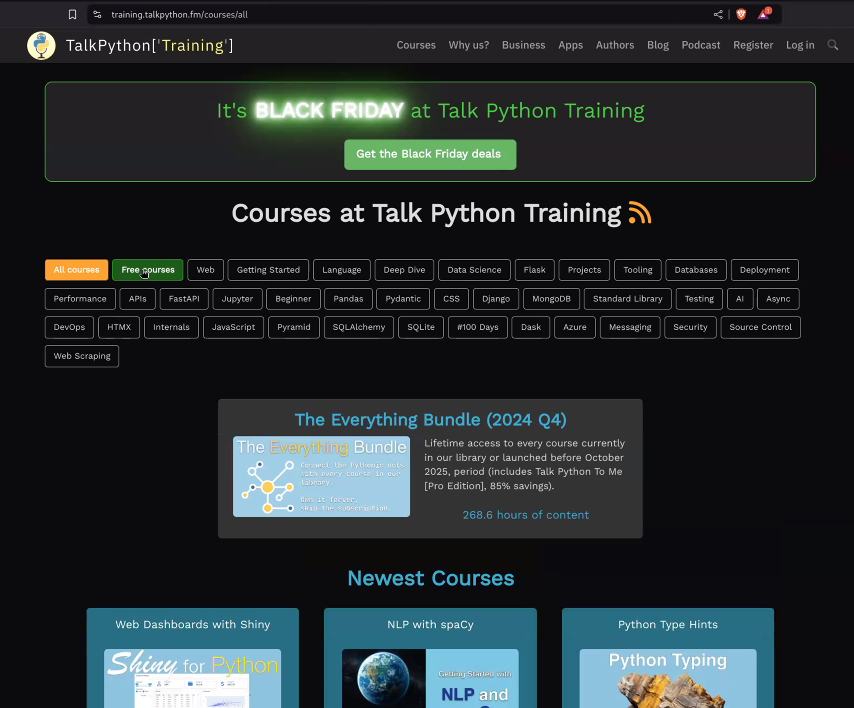Filter by the Pyramid tag
Image resolution: width=854 pixels, height=708 pixels.
click(x=294, y=327)
